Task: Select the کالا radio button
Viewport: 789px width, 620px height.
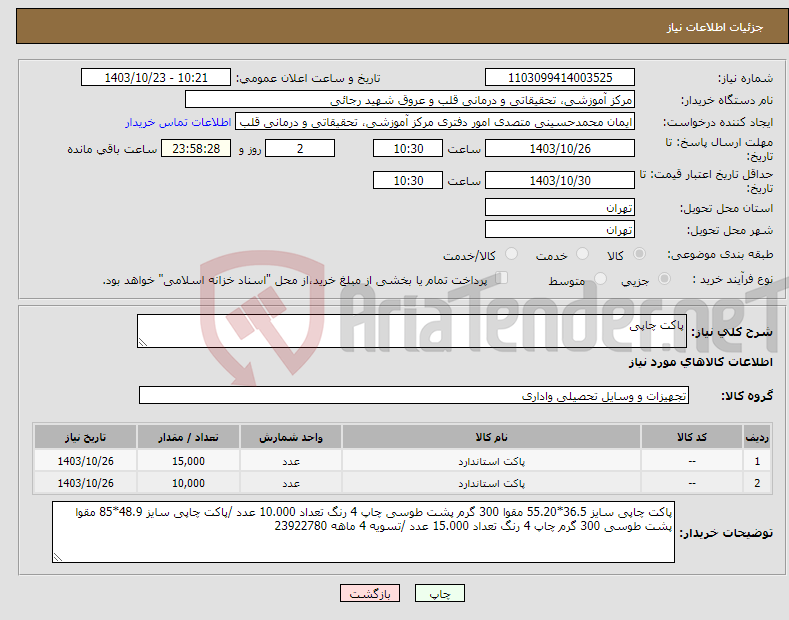Action: tap(639, 254)
